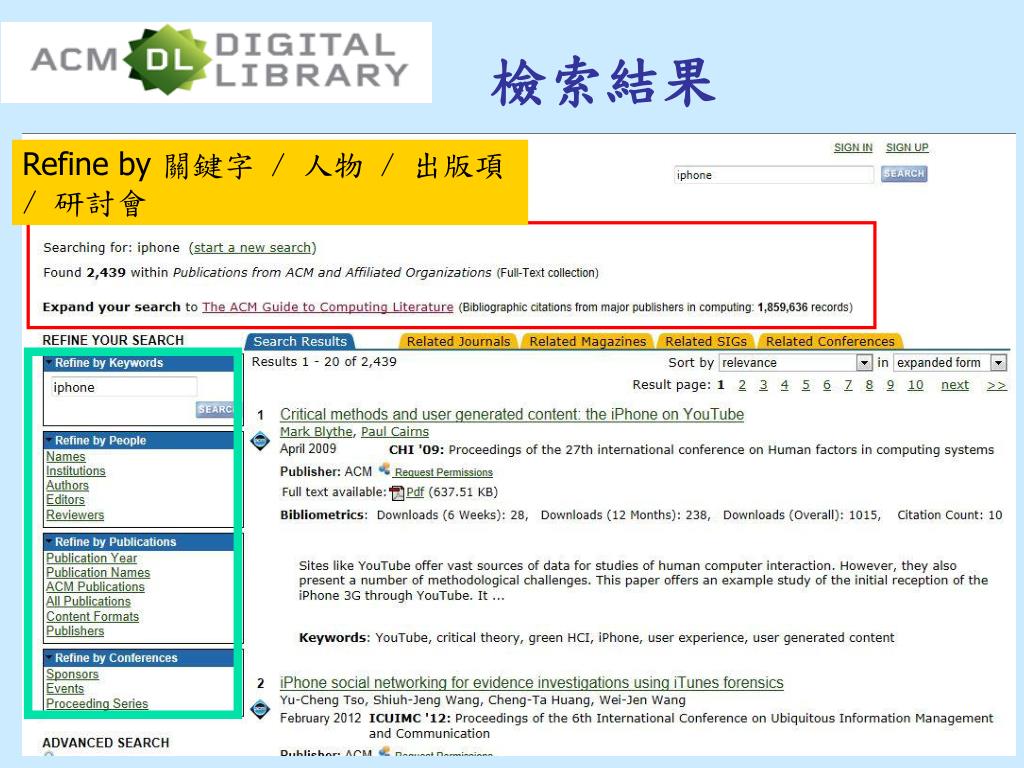Refine by ACM Publications
The width and height of the screenshot is (1024, 768).
pyautogui.click(x=95, y=586)
